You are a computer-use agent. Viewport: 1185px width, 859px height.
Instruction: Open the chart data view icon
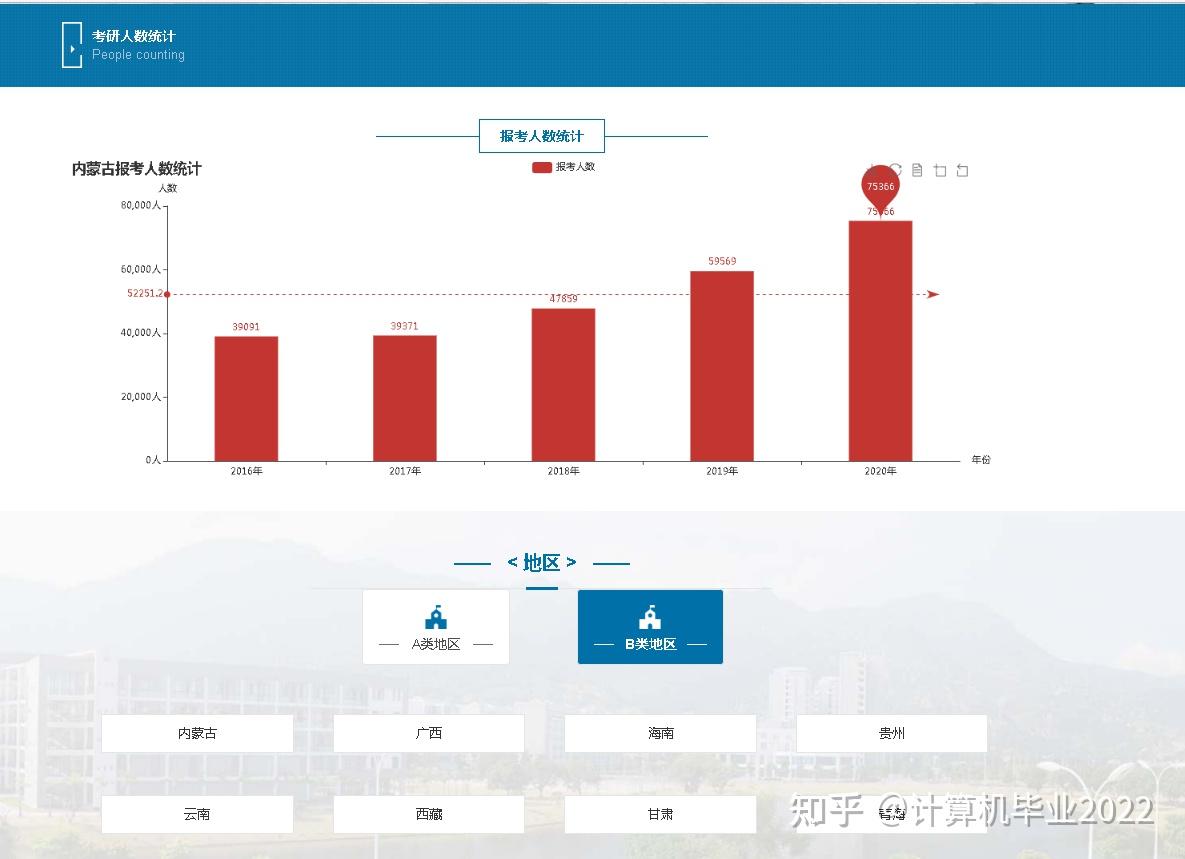point(917,170)
